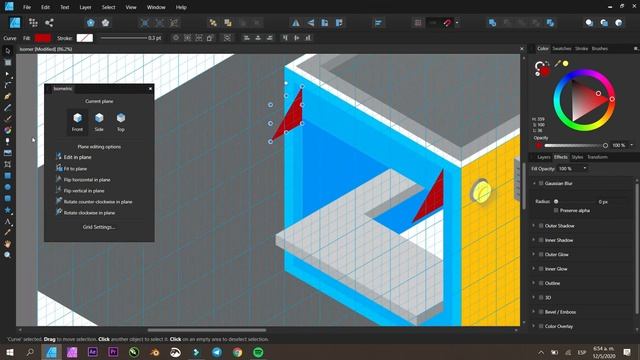Viewport: 640px width, 360px height.
Task: Select the View hand tool
Action: pos(7,244)
